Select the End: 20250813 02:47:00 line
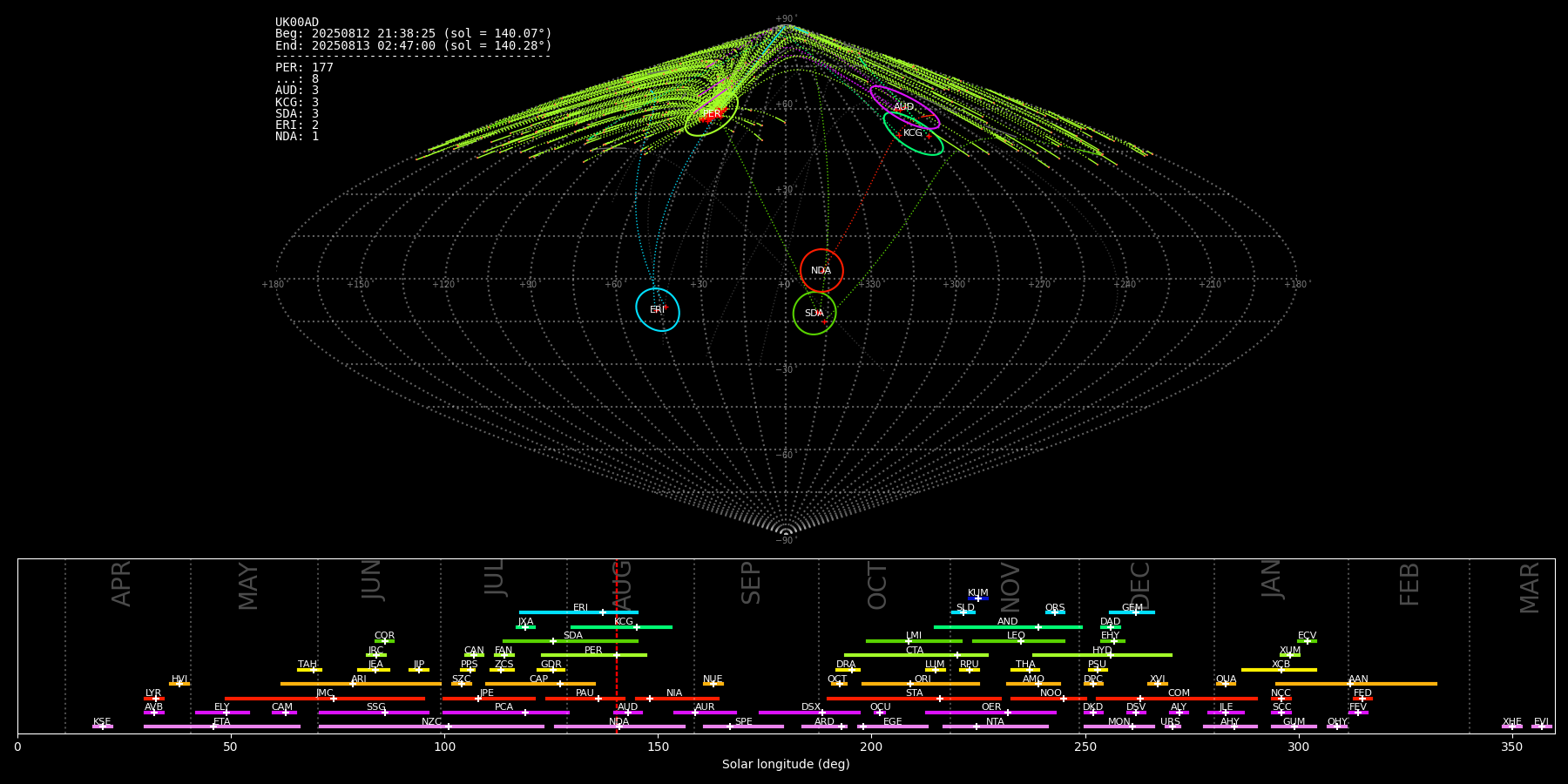 click(x=414, y=45)
